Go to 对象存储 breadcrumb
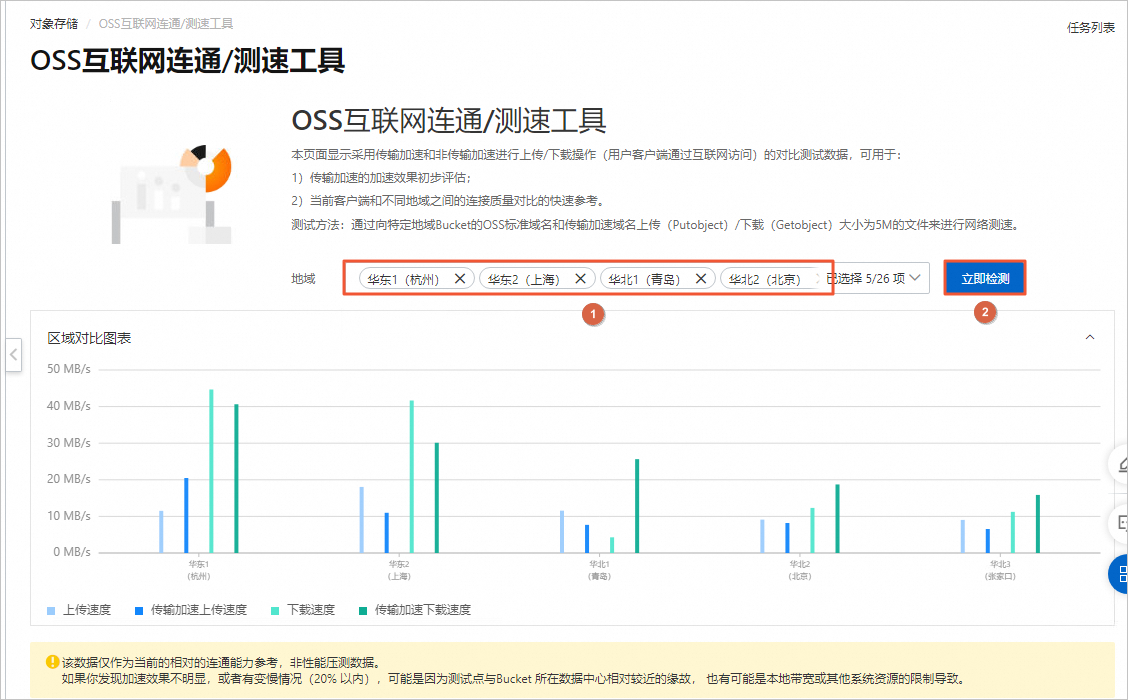The image size is (1128, 700). [x=54, y=24]
